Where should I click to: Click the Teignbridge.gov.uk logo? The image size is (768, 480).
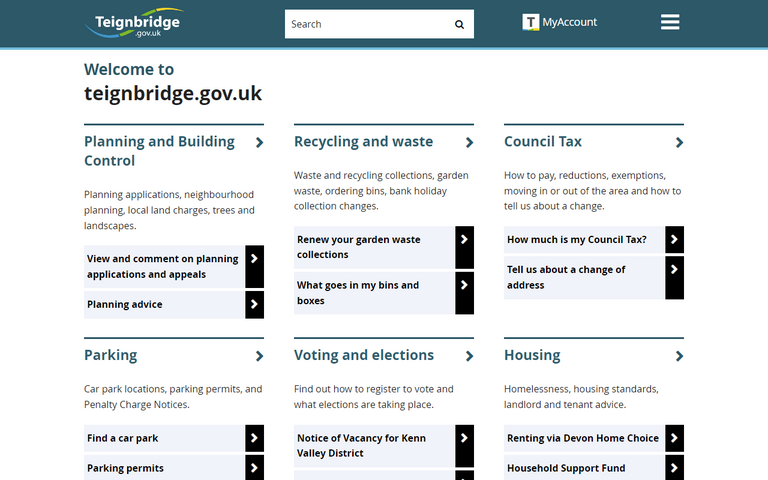pos(134,23)
